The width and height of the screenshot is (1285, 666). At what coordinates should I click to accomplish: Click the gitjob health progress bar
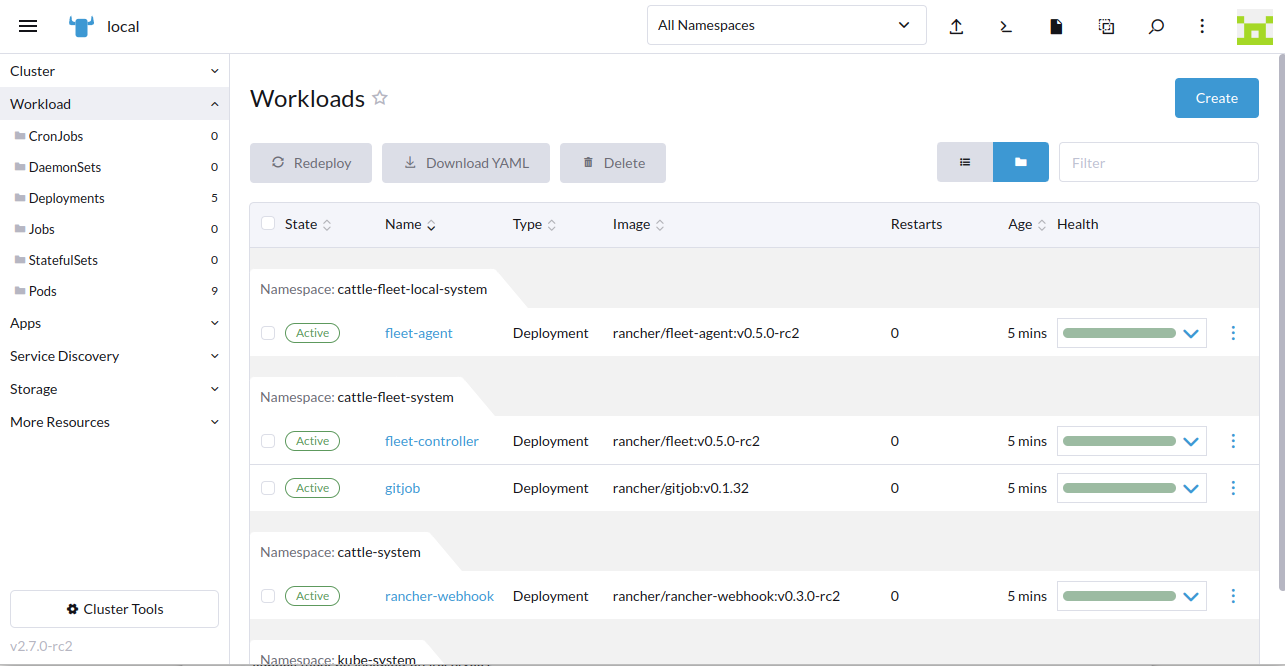1119,488
